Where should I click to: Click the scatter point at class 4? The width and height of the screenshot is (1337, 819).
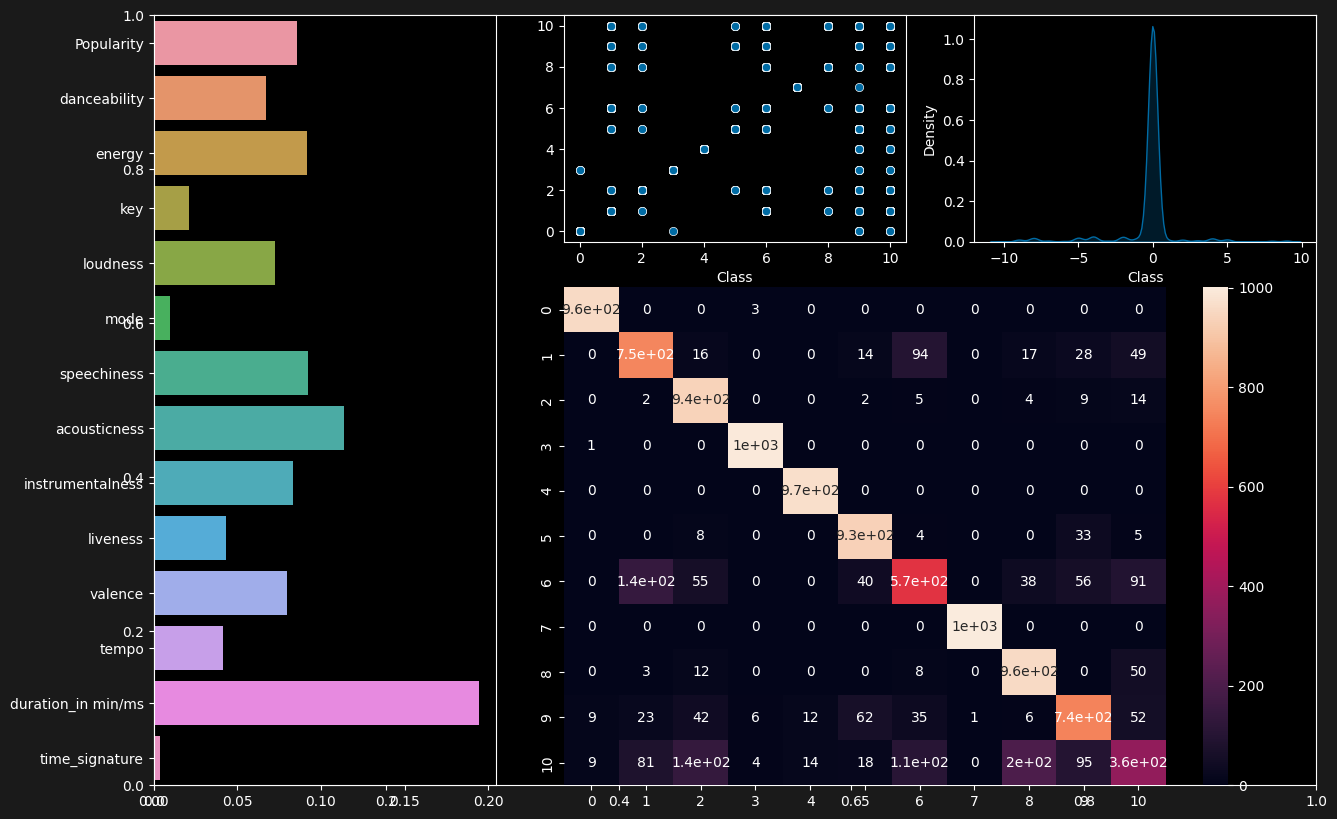pos(704,149)
